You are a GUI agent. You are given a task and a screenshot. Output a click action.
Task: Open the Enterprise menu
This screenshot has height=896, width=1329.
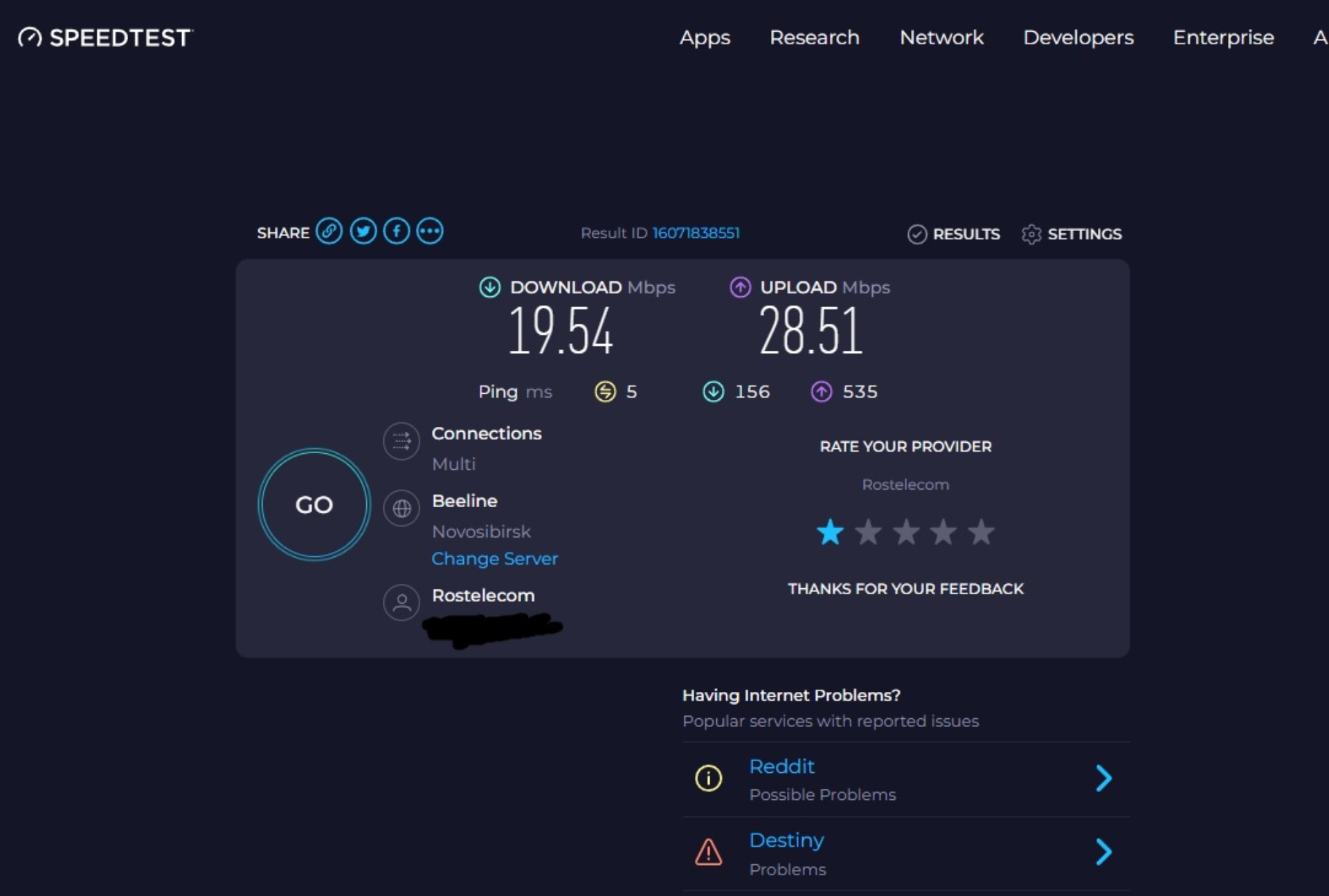[x=1223, y=37]
